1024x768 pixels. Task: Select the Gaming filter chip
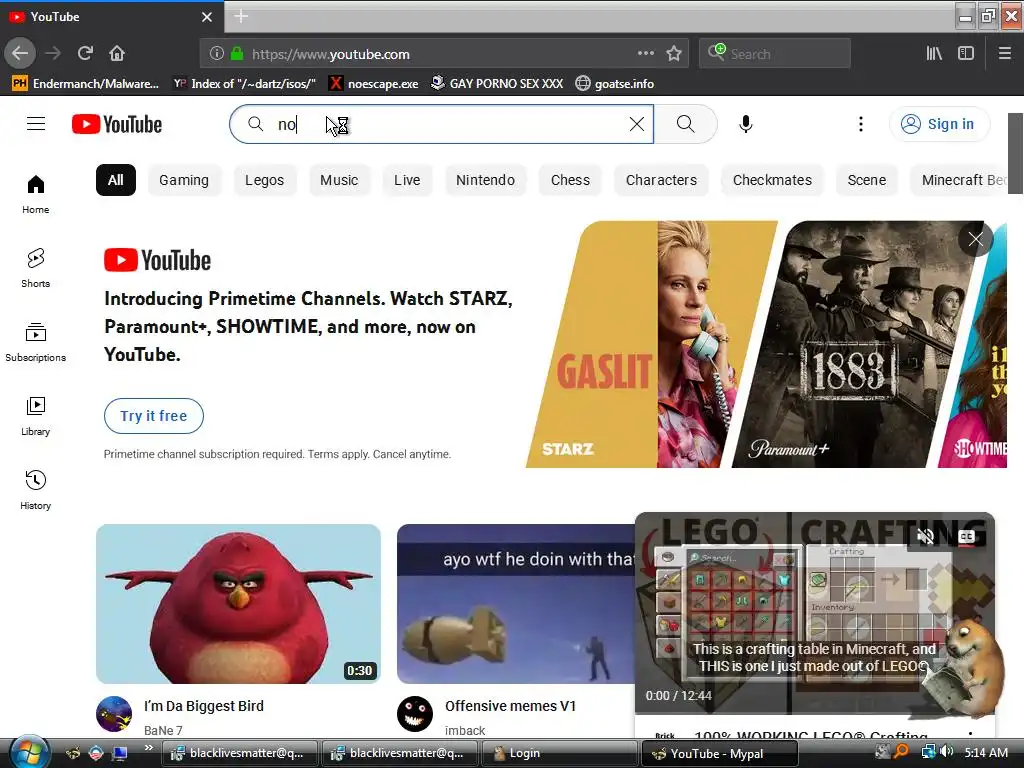coord(184,180)
